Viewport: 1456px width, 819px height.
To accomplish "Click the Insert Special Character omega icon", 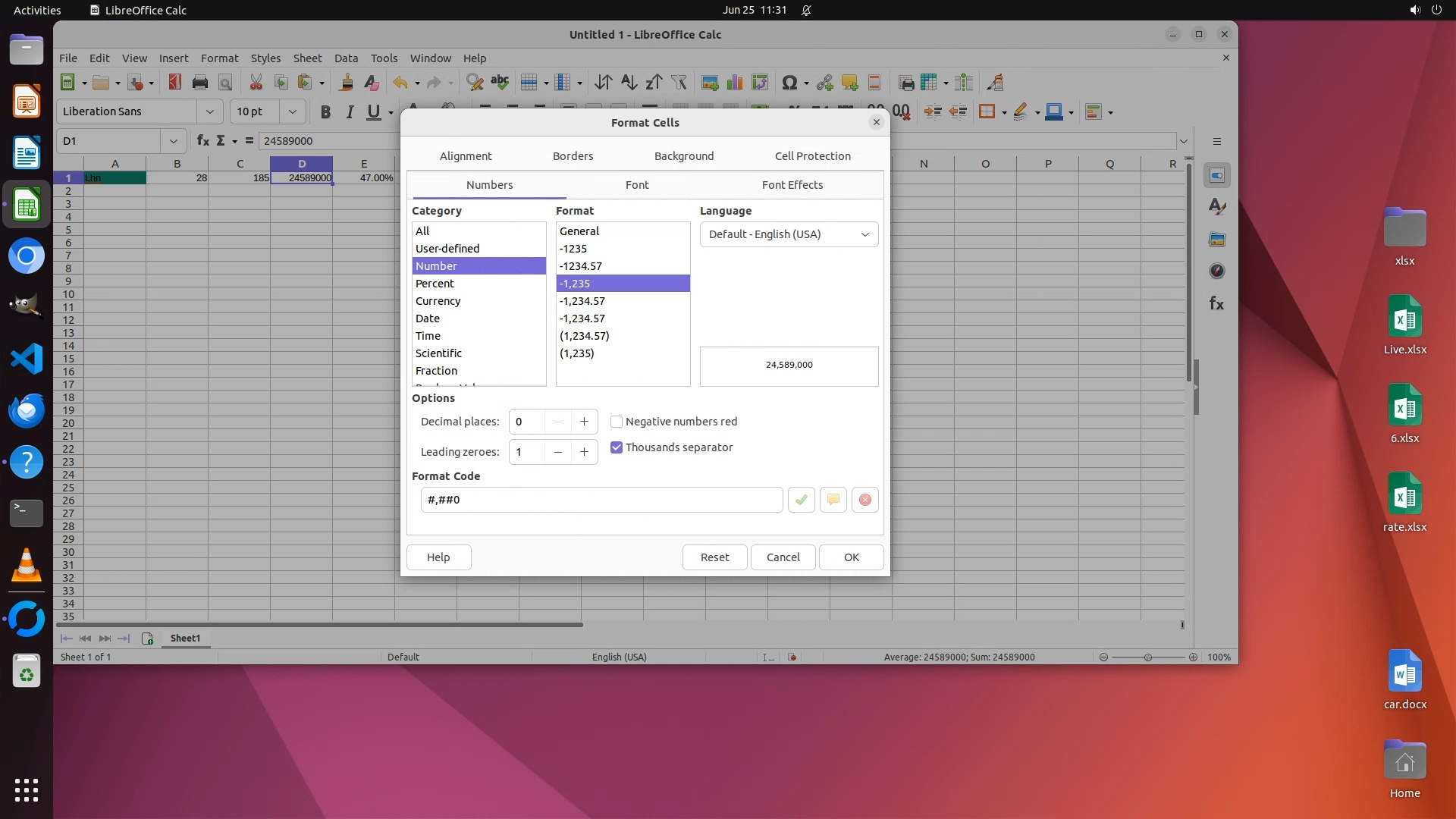I will [789, 83].
